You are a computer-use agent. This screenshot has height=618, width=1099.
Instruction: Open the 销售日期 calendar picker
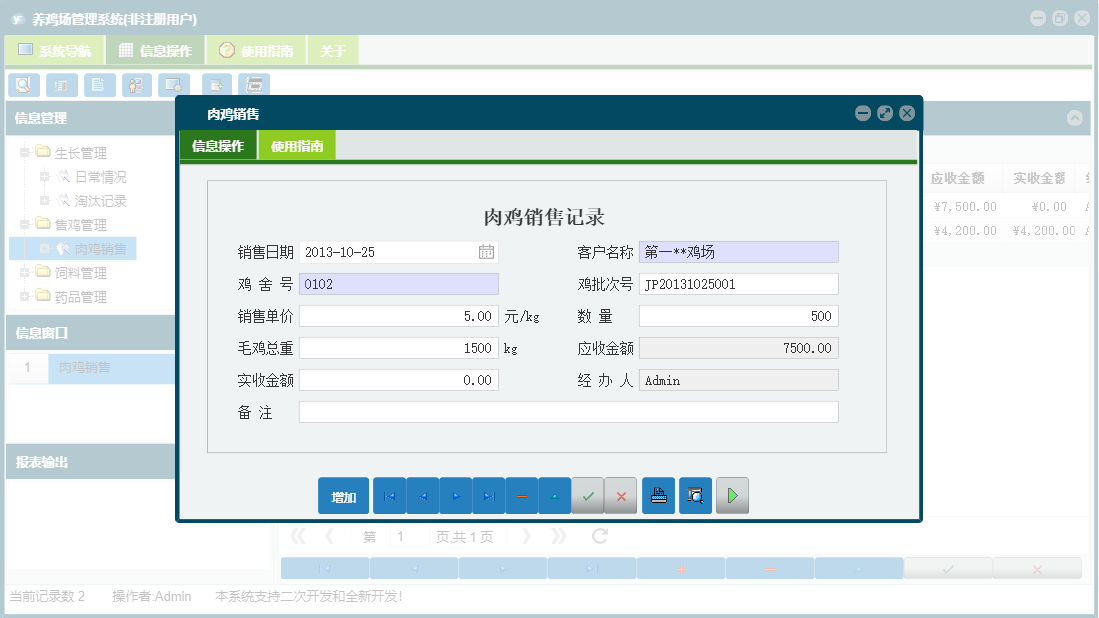click(x=486, y=252)
